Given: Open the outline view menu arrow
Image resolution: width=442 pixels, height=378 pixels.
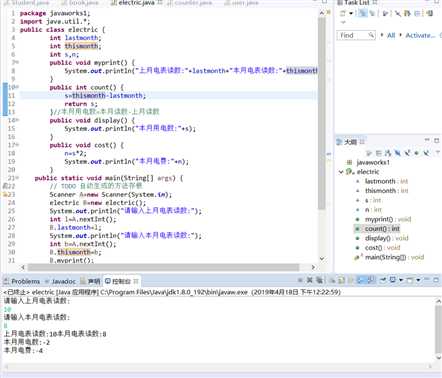Looking at the screenshot, I should pos(437,153).
